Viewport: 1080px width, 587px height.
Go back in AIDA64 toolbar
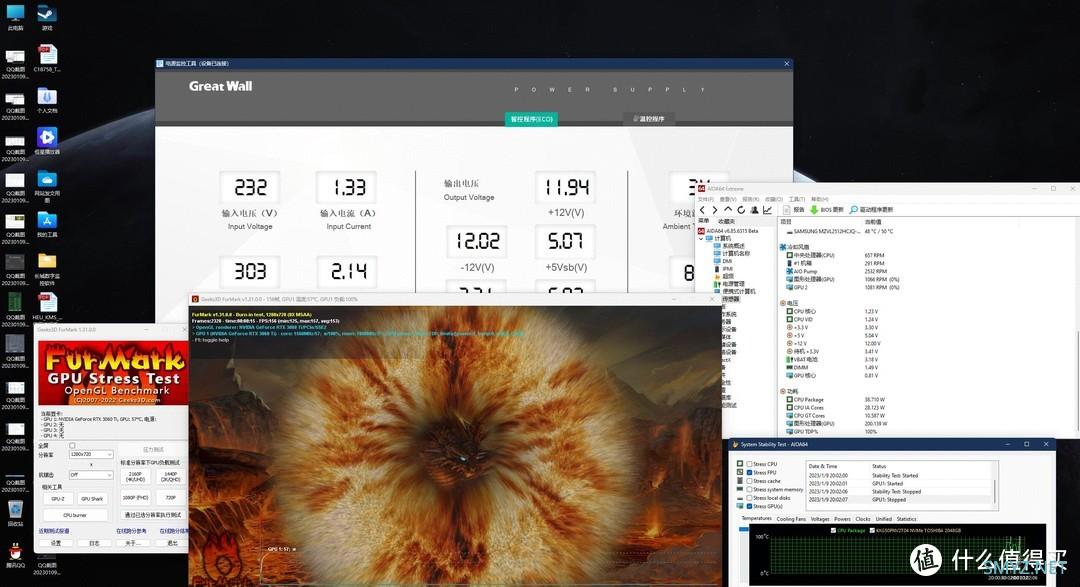(x=702, y=210)
